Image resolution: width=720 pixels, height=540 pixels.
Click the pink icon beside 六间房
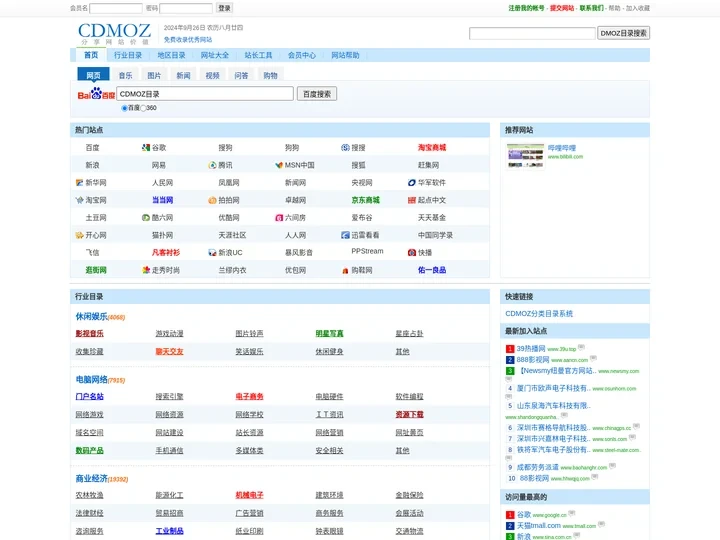point(279,218)
